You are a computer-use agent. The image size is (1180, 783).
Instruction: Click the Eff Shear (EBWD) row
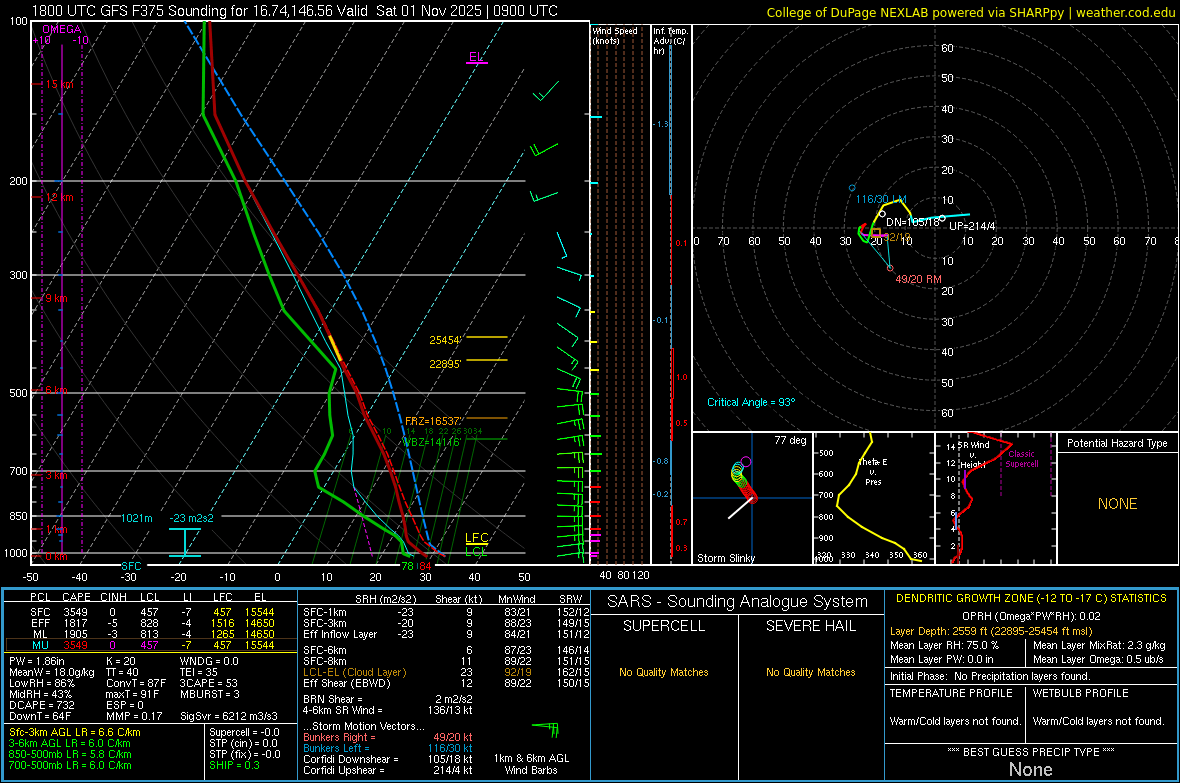446,684
